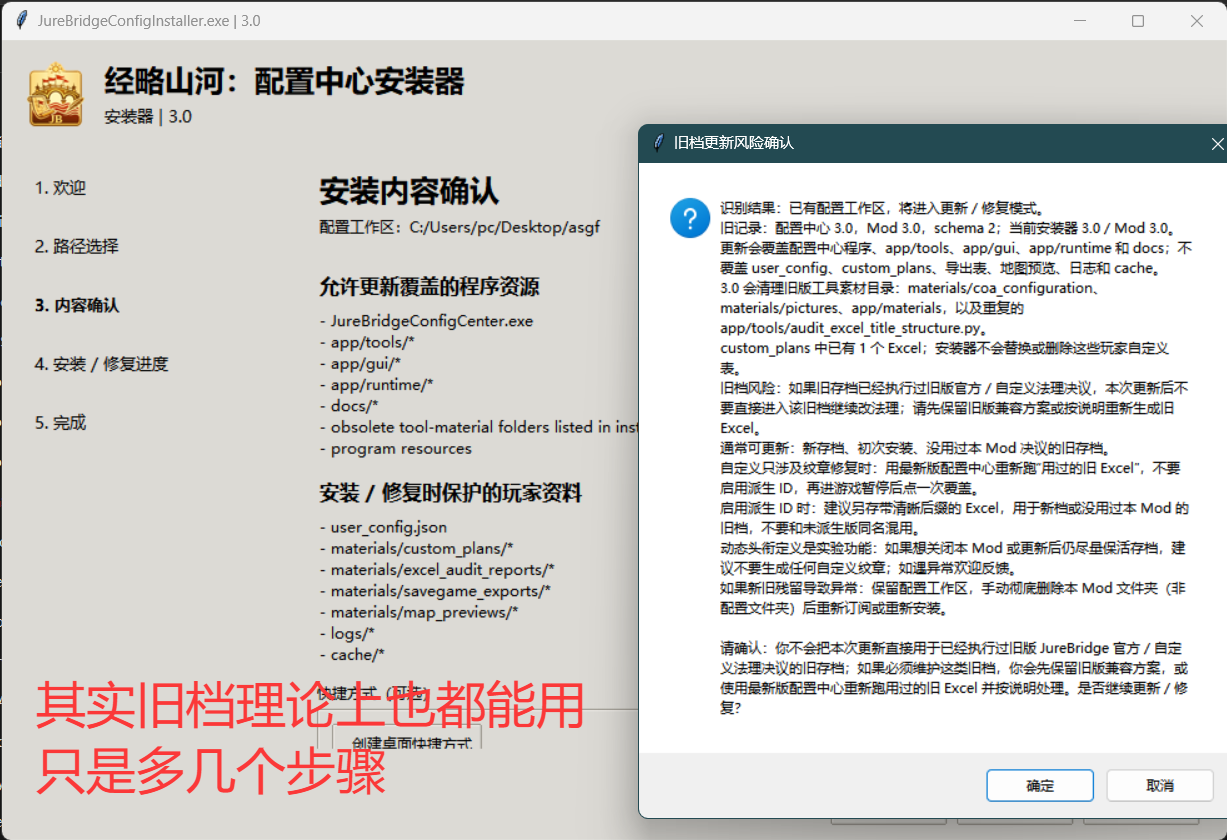1227x840 pixels.
Task: Click the materials/map_previews/* entry
Action: point(418,611)
